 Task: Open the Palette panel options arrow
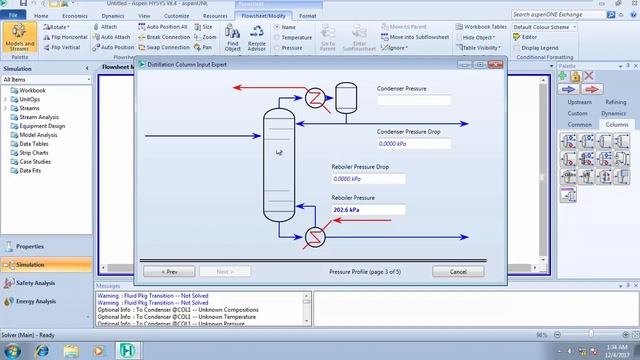pyautogui.click(x=620, y=66)
